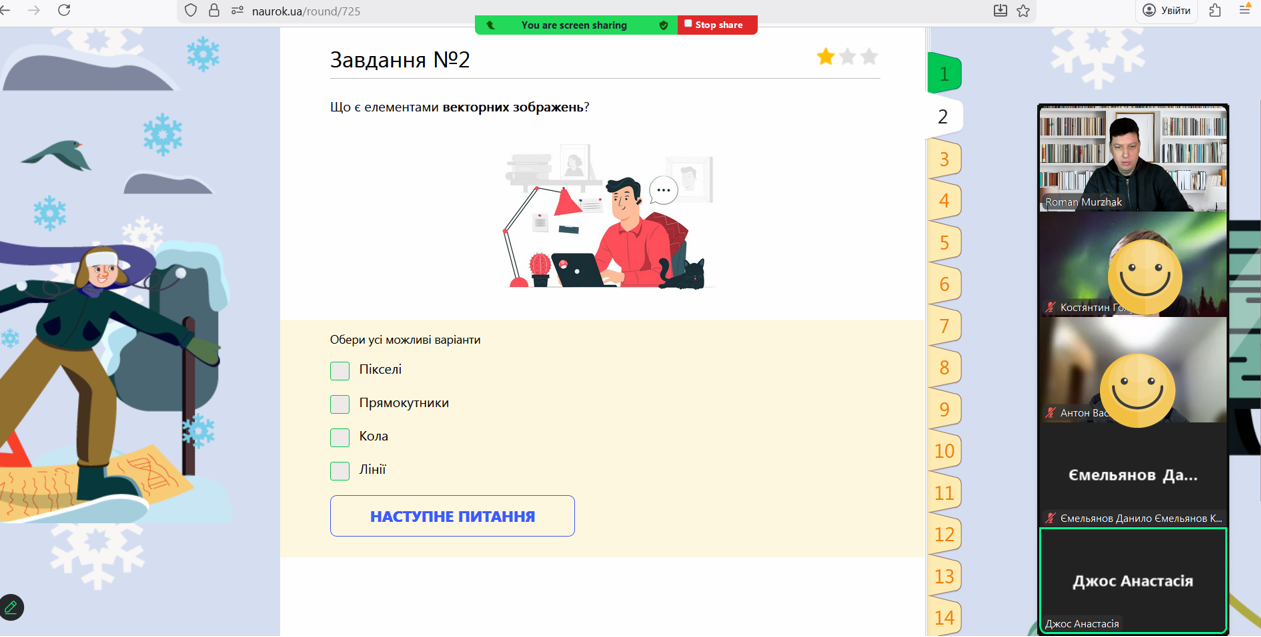This screenshot has height=637, width=1261.
Task: Open the browser extensions puzzle icon
Action: coord(1215,10)
